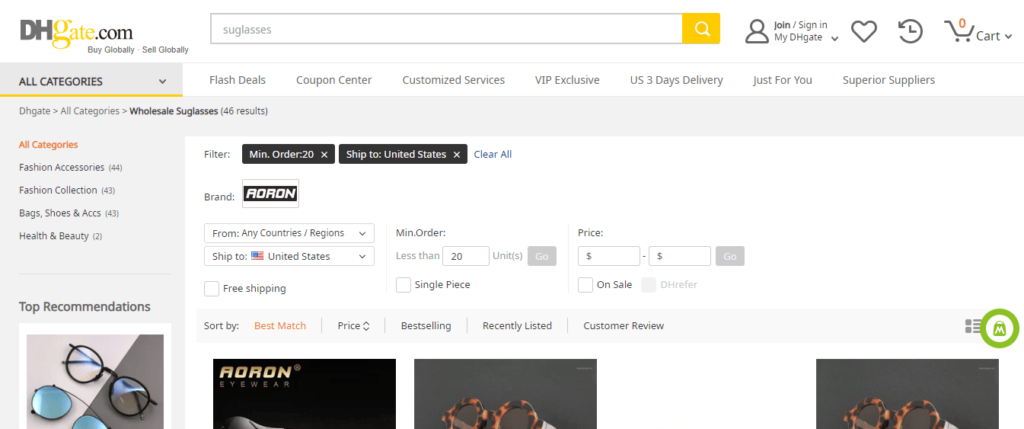Sort results by Best Match
Screen dimensions: 1024x429
[280, 326]
